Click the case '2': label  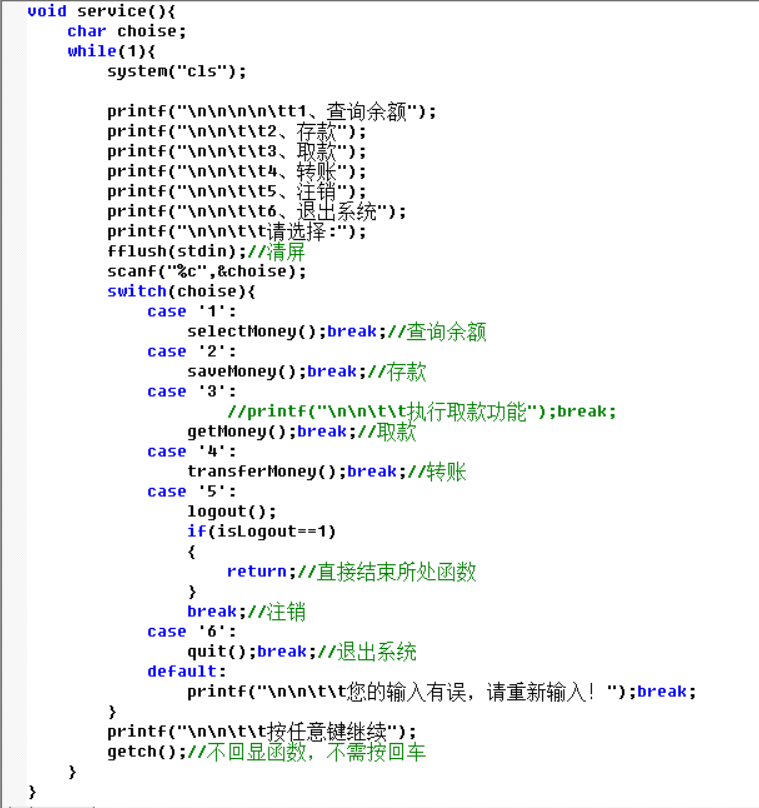(192, 351)
